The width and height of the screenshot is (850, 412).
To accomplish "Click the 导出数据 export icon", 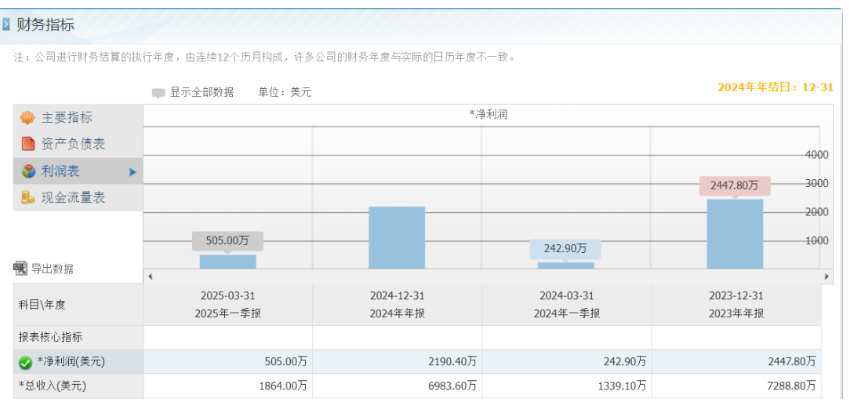I will point(20,268).
